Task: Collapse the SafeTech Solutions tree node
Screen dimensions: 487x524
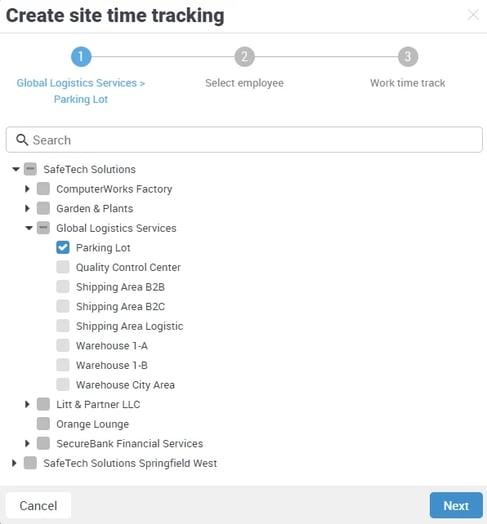Action: (x=16, y=169)
